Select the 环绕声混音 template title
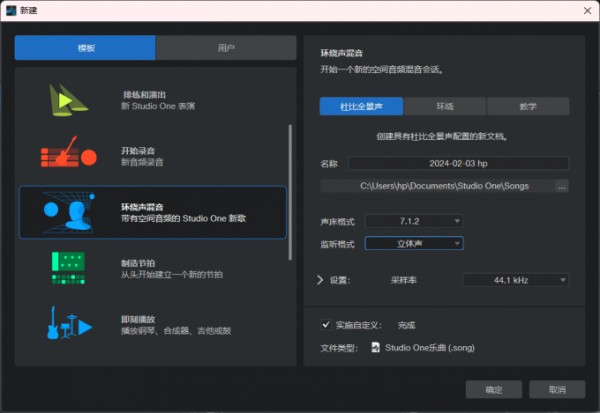The image size is (600, 413). click(x=142, y=207)
